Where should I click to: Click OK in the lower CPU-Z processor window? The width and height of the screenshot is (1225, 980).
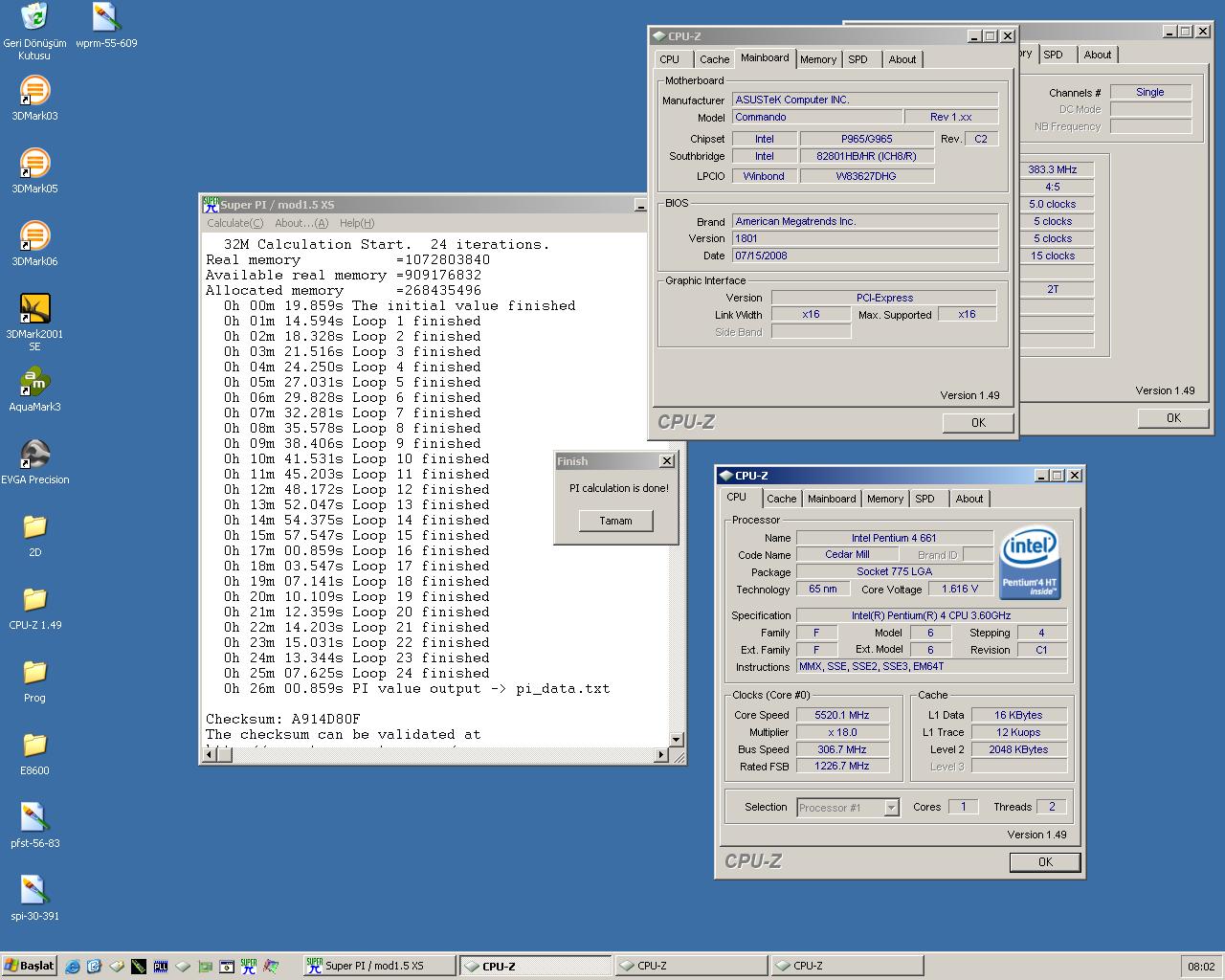click(1045, 861)
